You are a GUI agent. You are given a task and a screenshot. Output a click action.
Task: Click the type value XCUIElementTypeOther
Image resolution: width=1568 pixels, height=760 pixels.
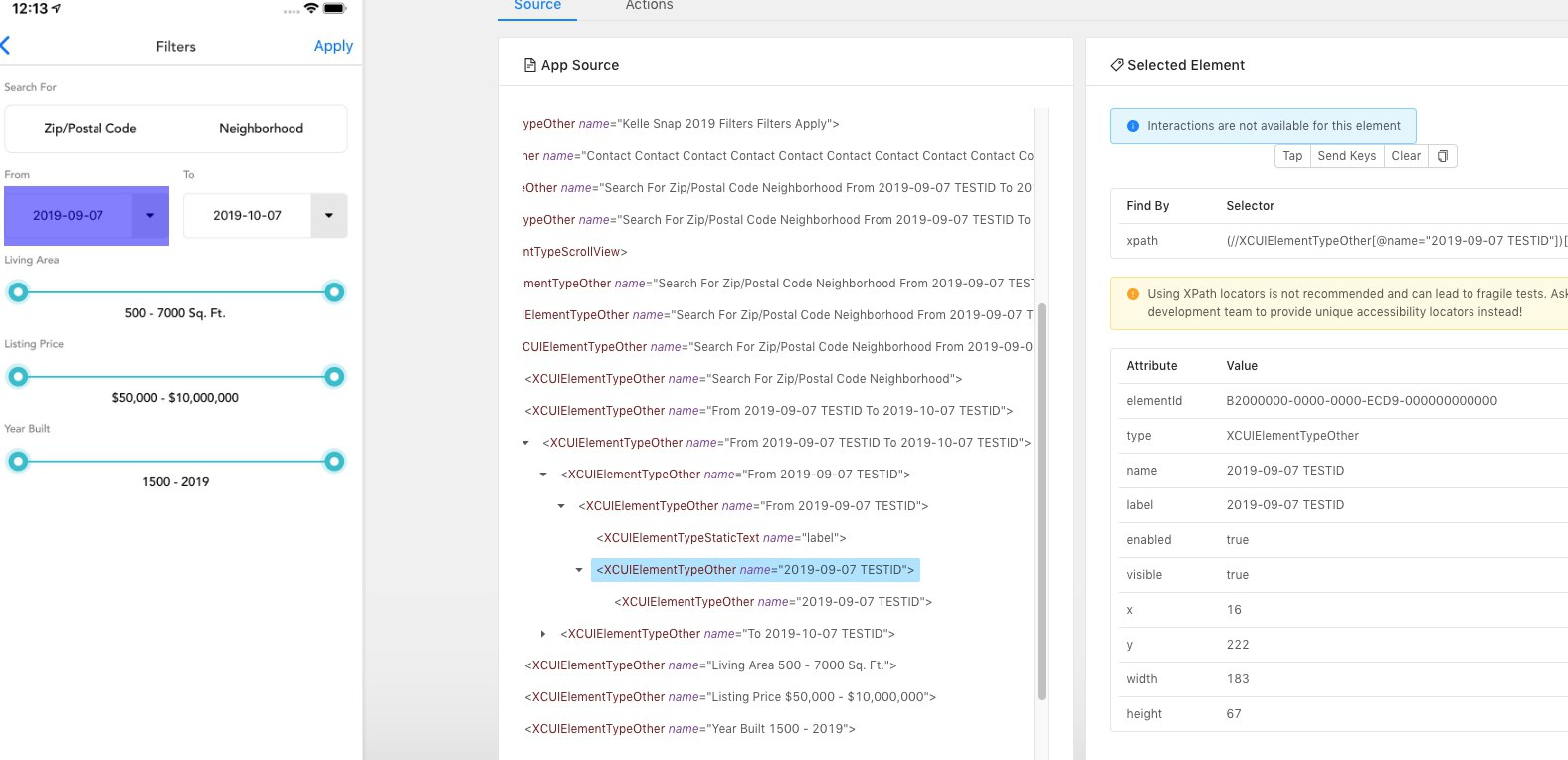(x=1292, y=436)
